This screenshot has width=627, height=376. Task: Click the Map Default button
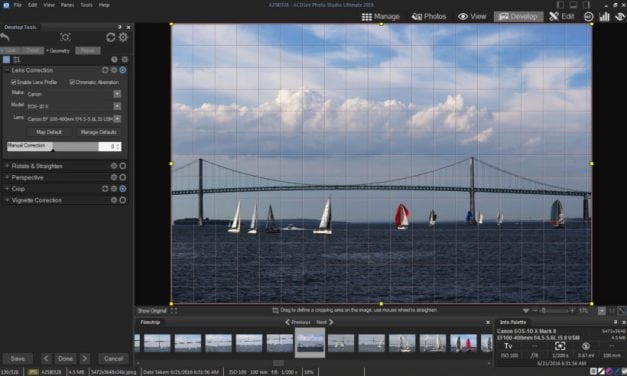point(49,132)
